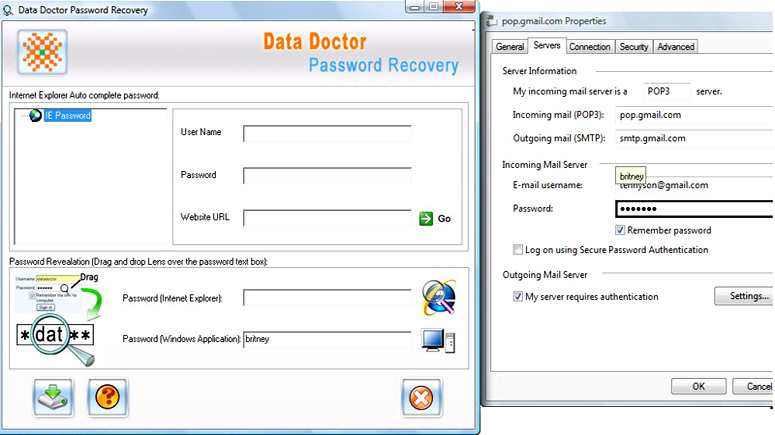The image size is (775, 435).
Task: Click the Password (Windows Application) field containing britney
Action: tap(327, 339)
